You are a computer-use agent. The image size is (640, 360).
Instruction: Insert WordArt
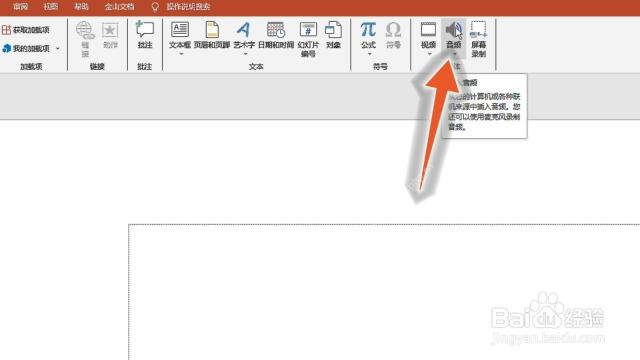[x=244, y=35]
